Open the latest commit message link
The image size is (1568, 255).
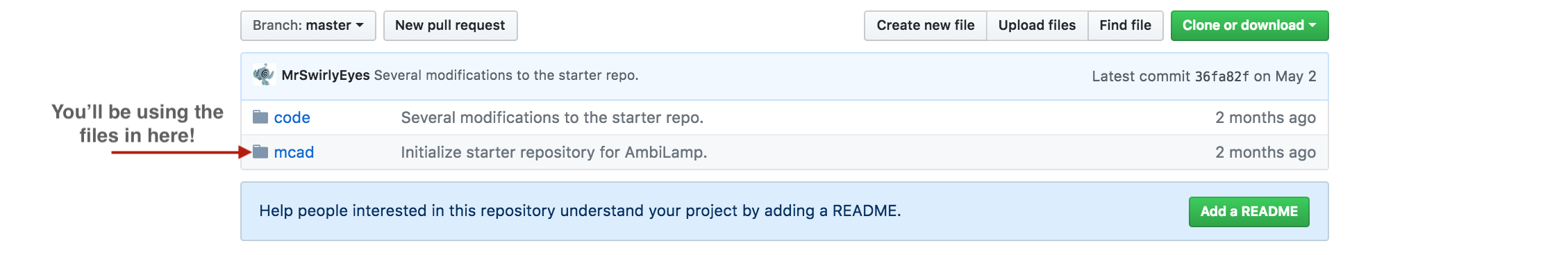pos(506,76)
